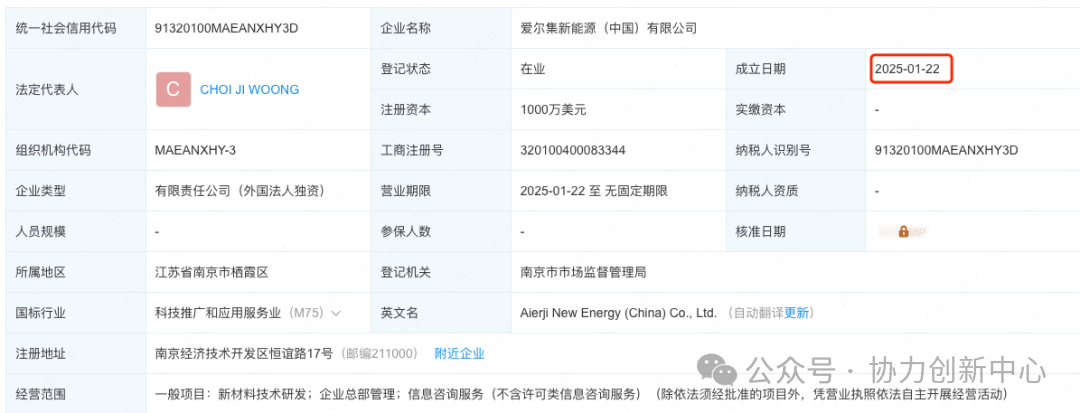Click the VIP lock icon beside 核准日期
This screenshot has height=413, width=1080.
[903, 232]
